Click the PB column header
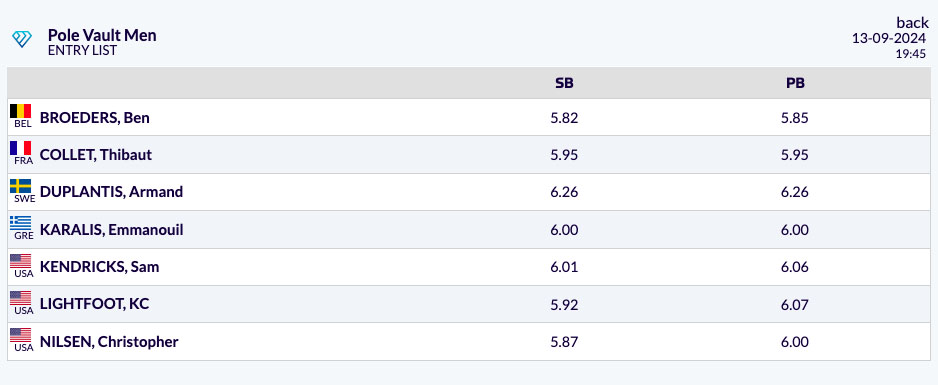 [795, 83]
